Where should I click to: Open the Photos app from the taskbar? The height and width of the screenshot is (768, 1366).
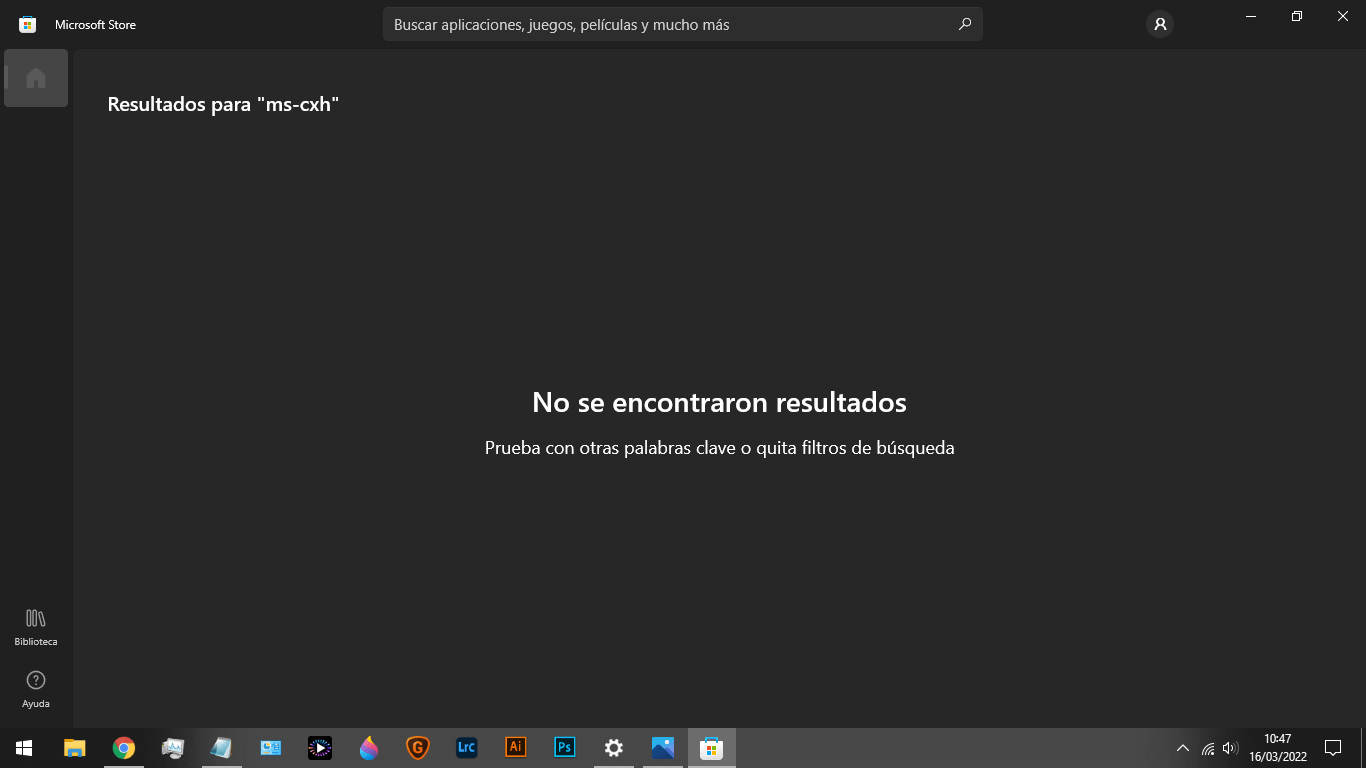(x=662, y=748)
